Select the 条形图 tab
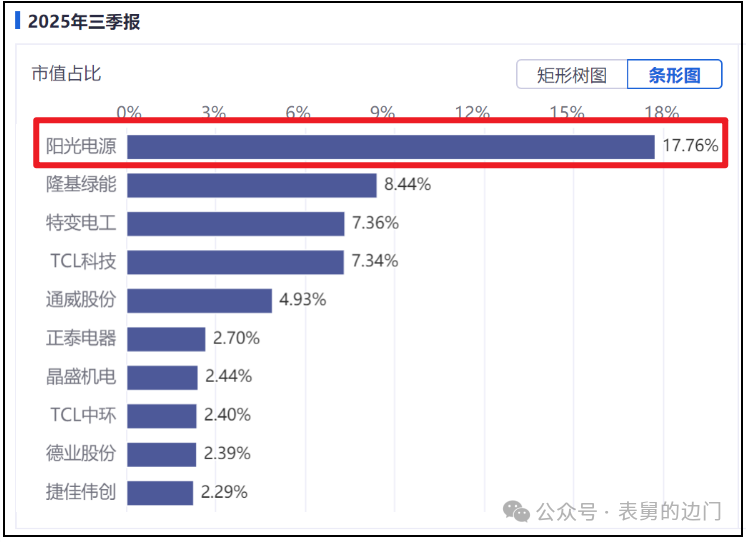This screenshot has width=746, height=542. [x=674, y=75]
